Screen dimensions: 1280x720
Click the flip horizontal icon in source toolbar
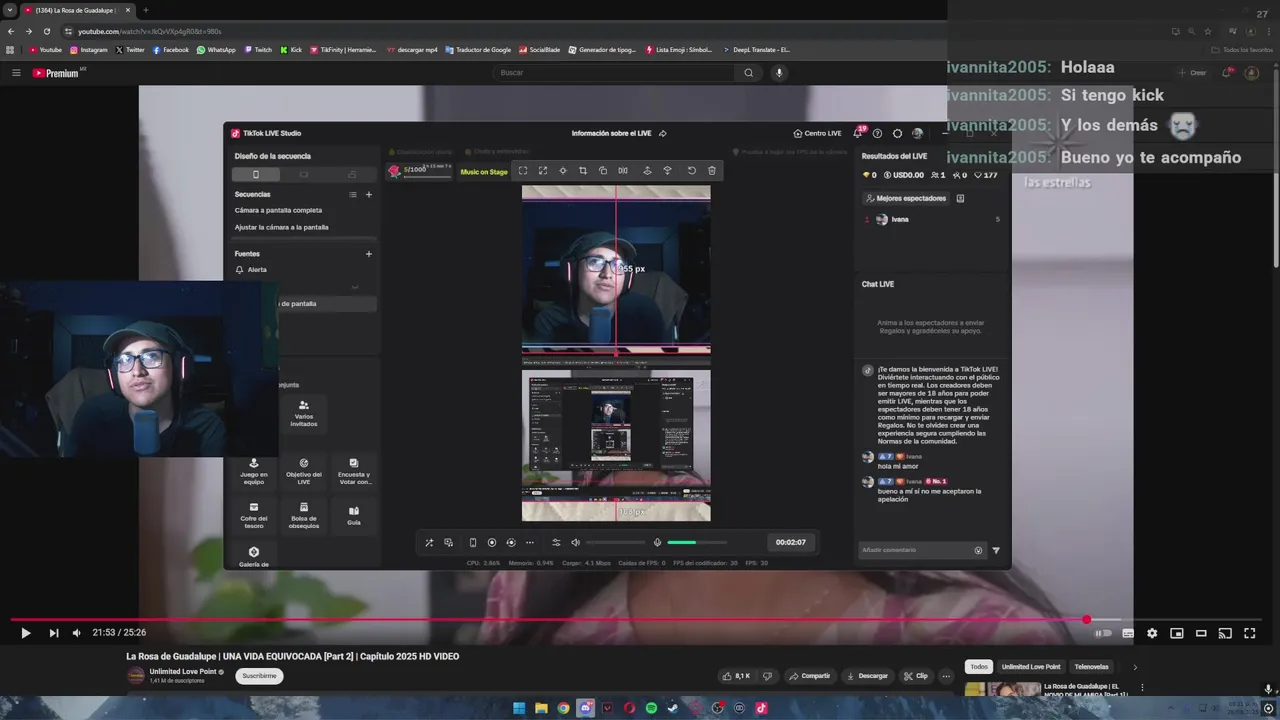coord(623,171)
